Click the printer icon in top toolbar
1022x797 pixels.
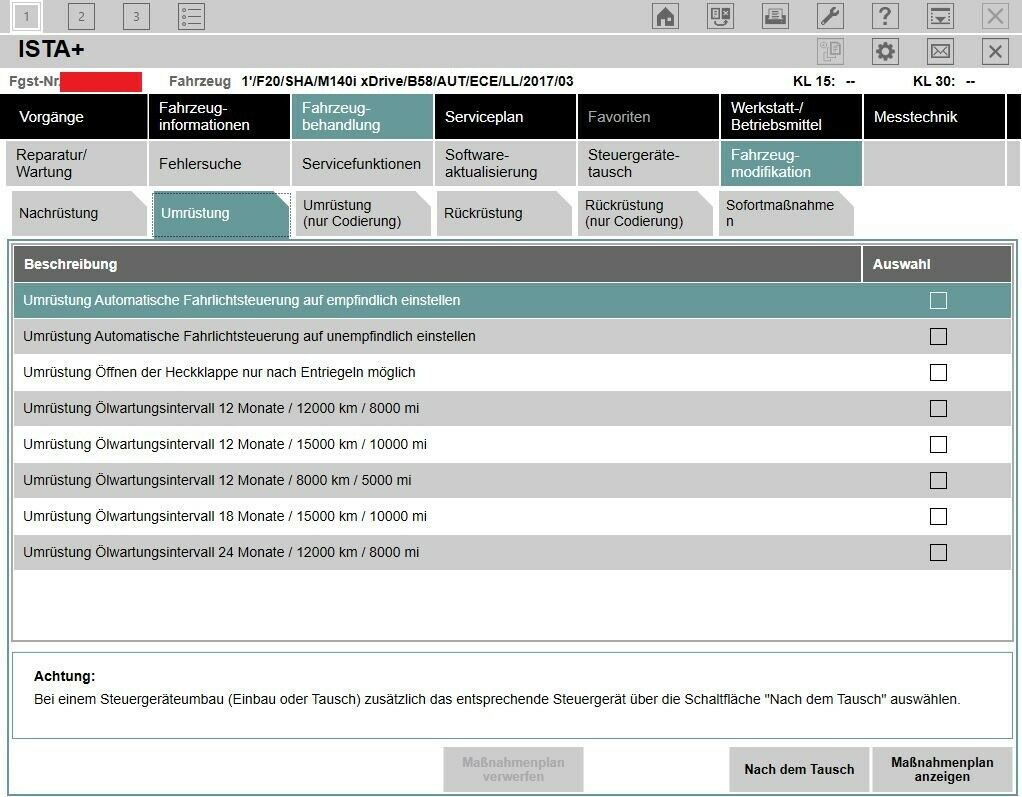coord(775,16)
